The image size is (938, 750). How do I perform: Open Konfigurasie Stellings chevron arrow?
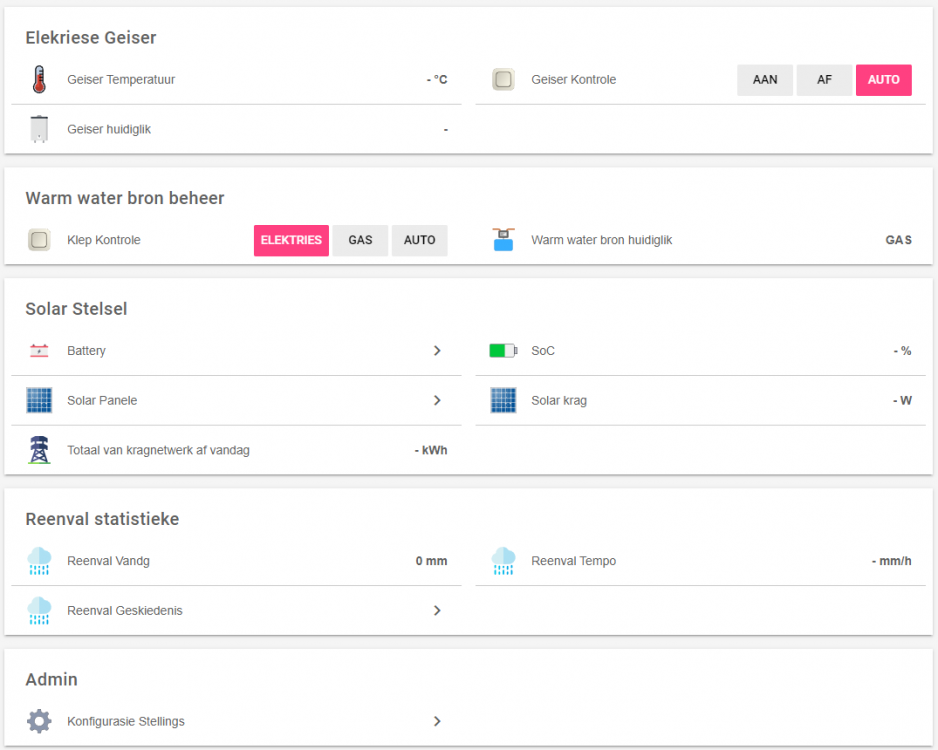click(x=437, y=721)
